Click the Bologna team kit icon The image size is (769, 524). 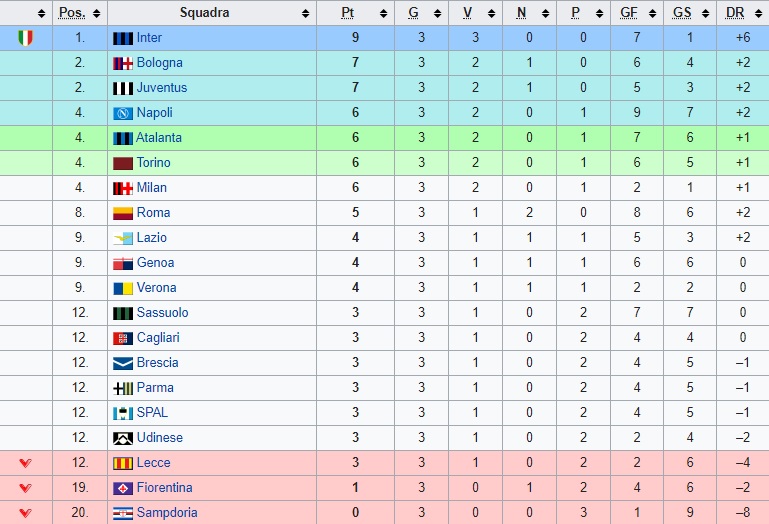pos(123,63)
